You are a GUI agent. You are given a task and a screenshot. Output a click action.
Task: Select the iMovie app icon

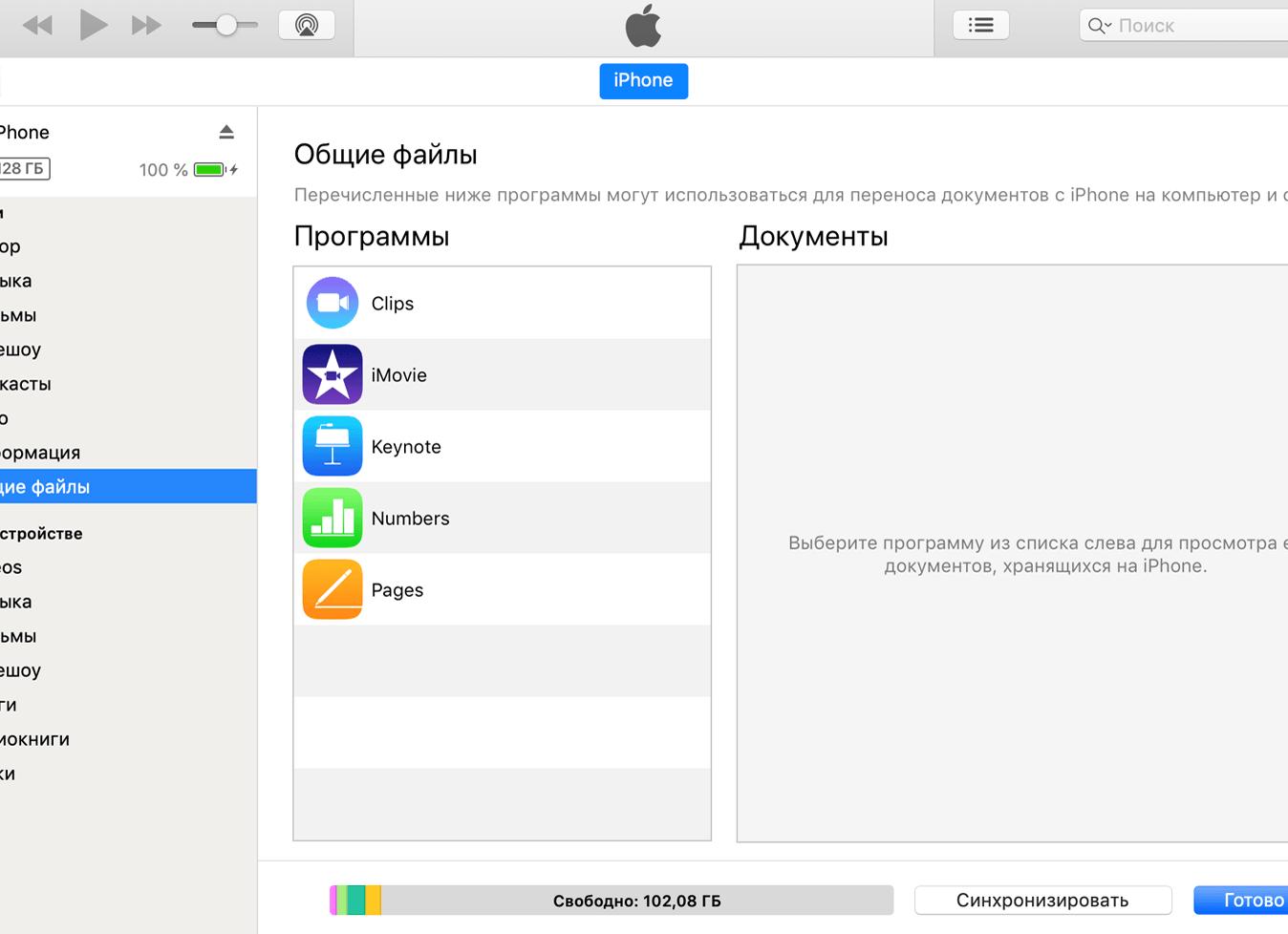tap(333, 374)
